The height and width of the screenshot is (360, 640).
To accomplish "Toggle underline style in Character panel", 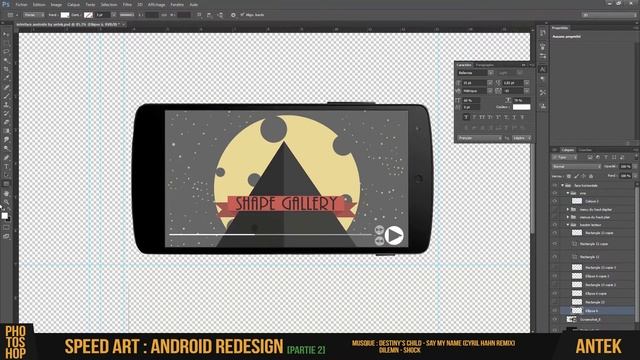I will click(514, 117).
